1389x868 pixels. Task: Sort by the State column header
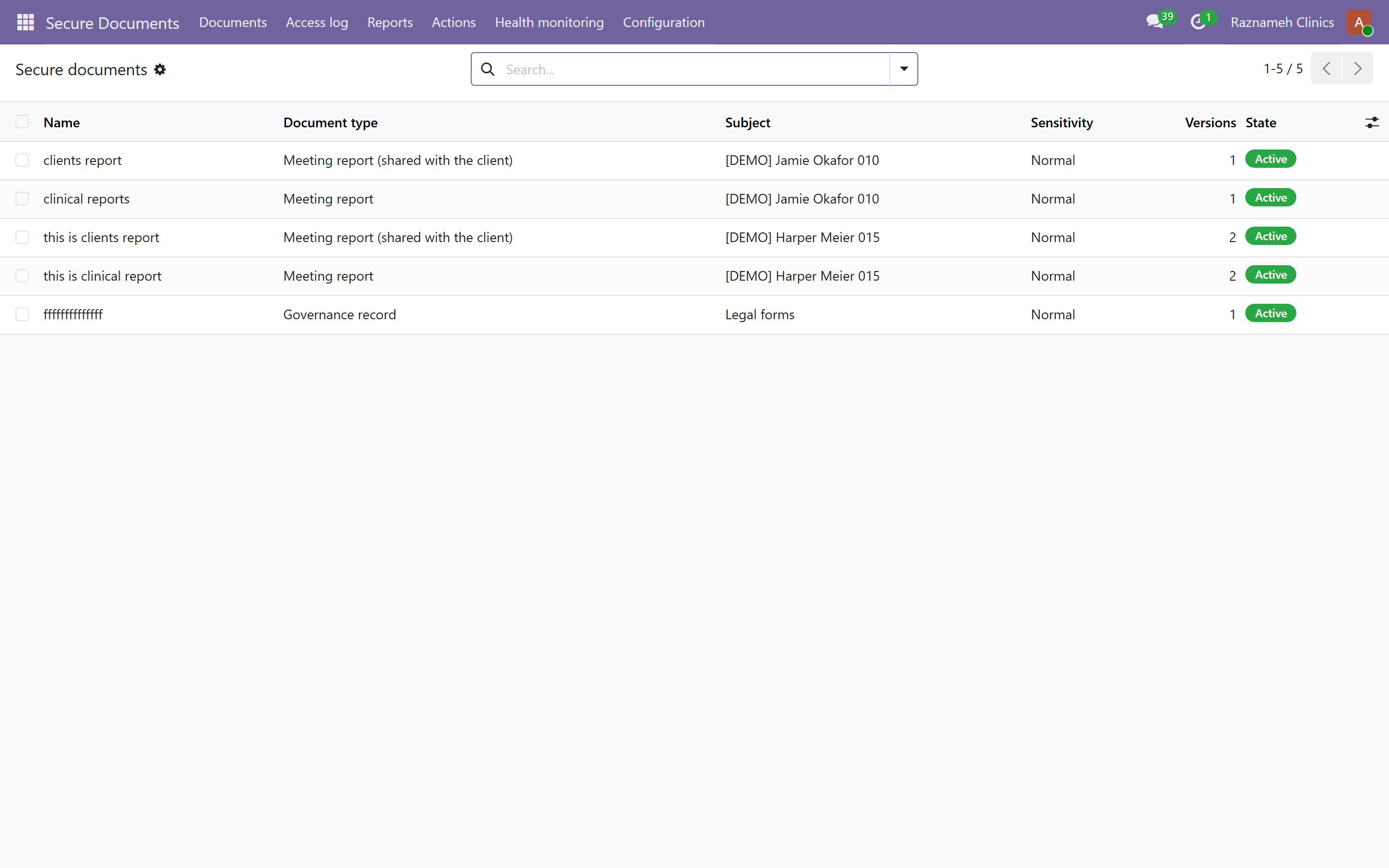tap(1260, 122)
